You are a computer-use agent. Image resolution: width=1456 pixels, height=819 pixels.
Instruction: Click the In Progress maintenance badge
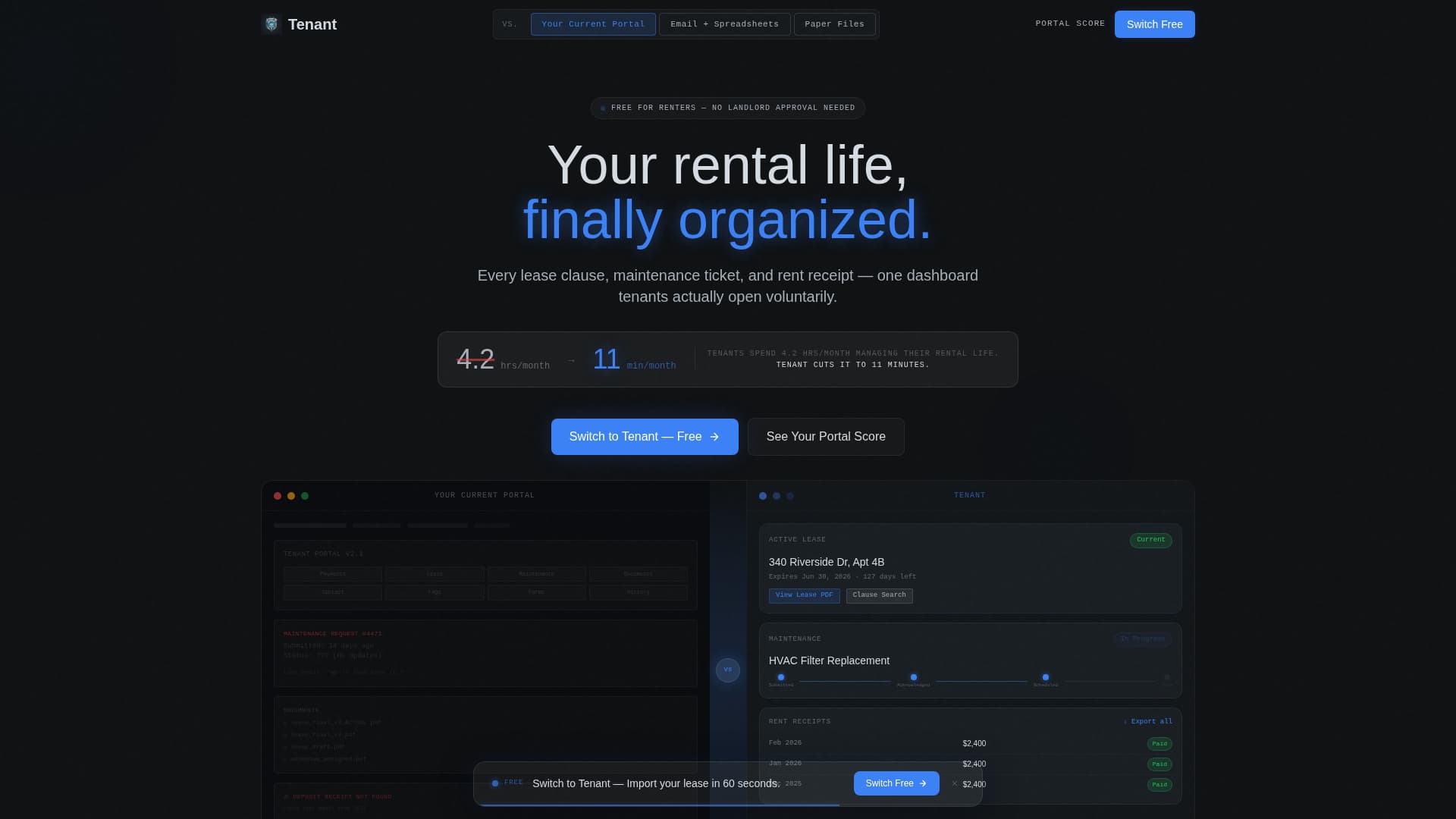(x=1142, y=639)
